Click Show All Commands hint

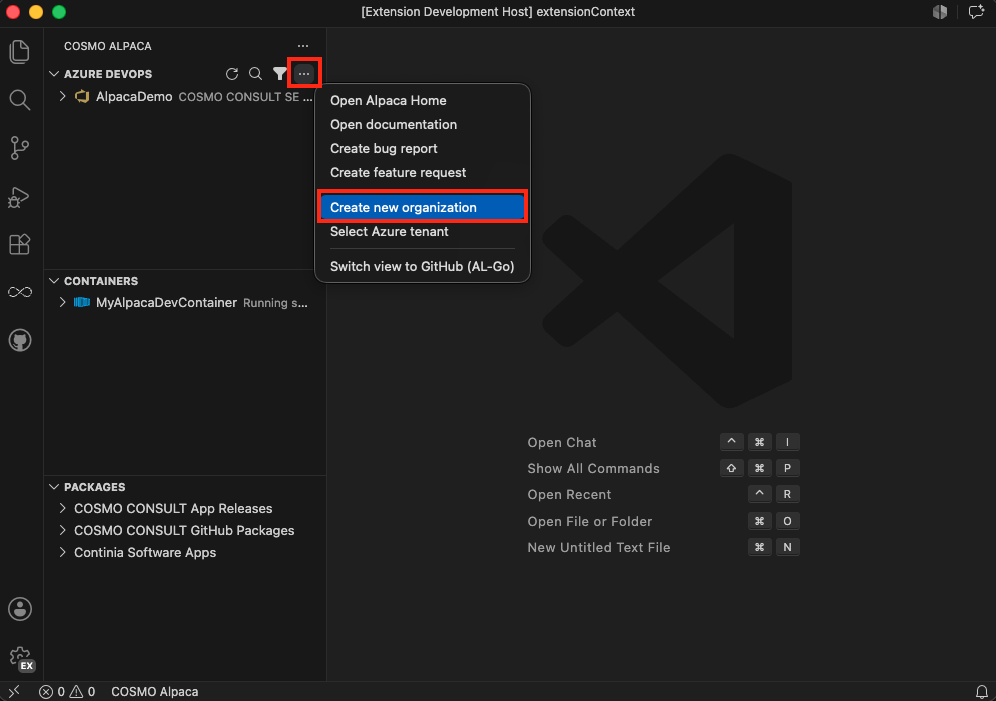[x=593, y=469]
